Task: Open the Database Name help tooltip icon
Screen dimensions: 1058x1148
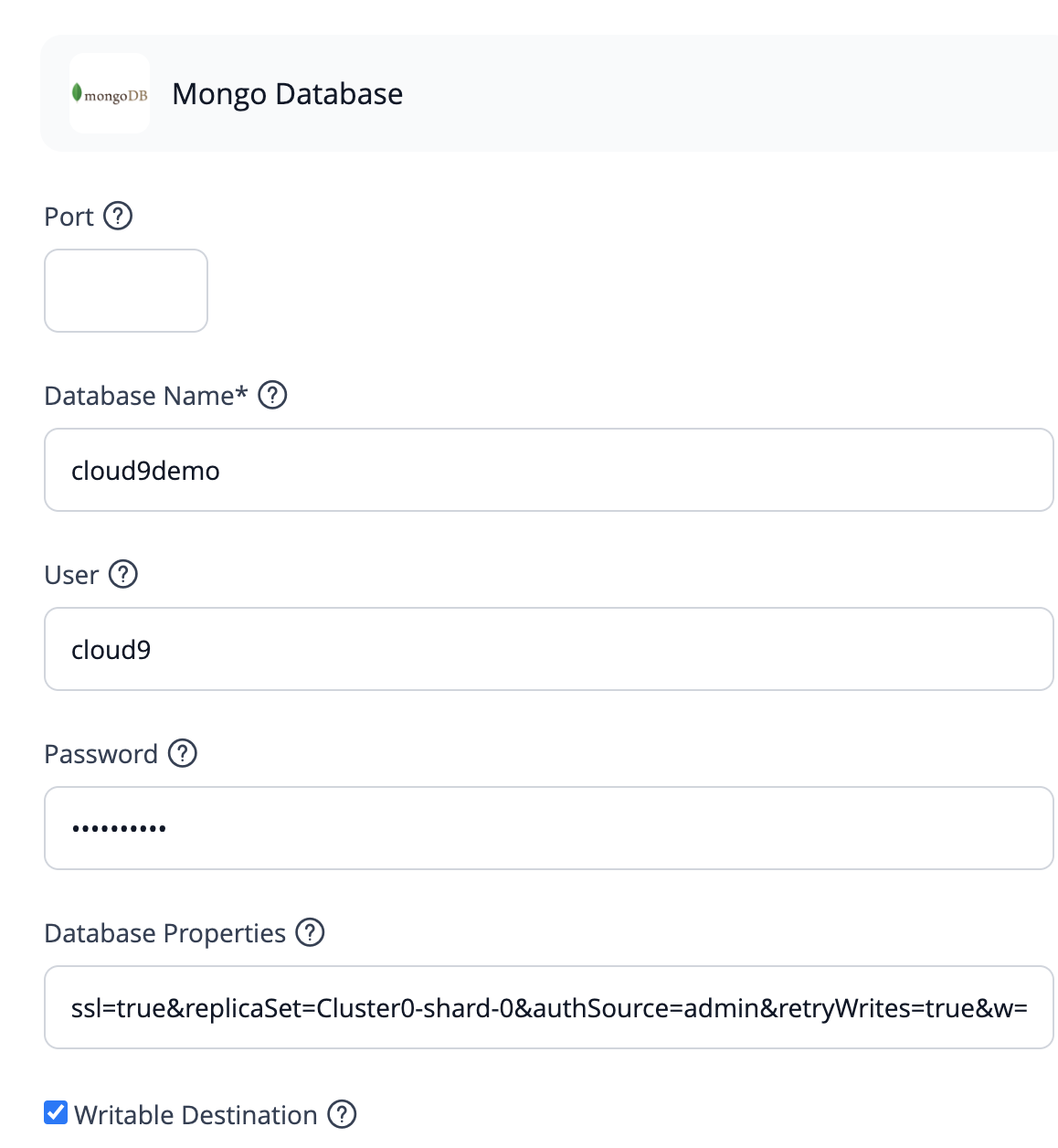Action: (x=272, y=396)
